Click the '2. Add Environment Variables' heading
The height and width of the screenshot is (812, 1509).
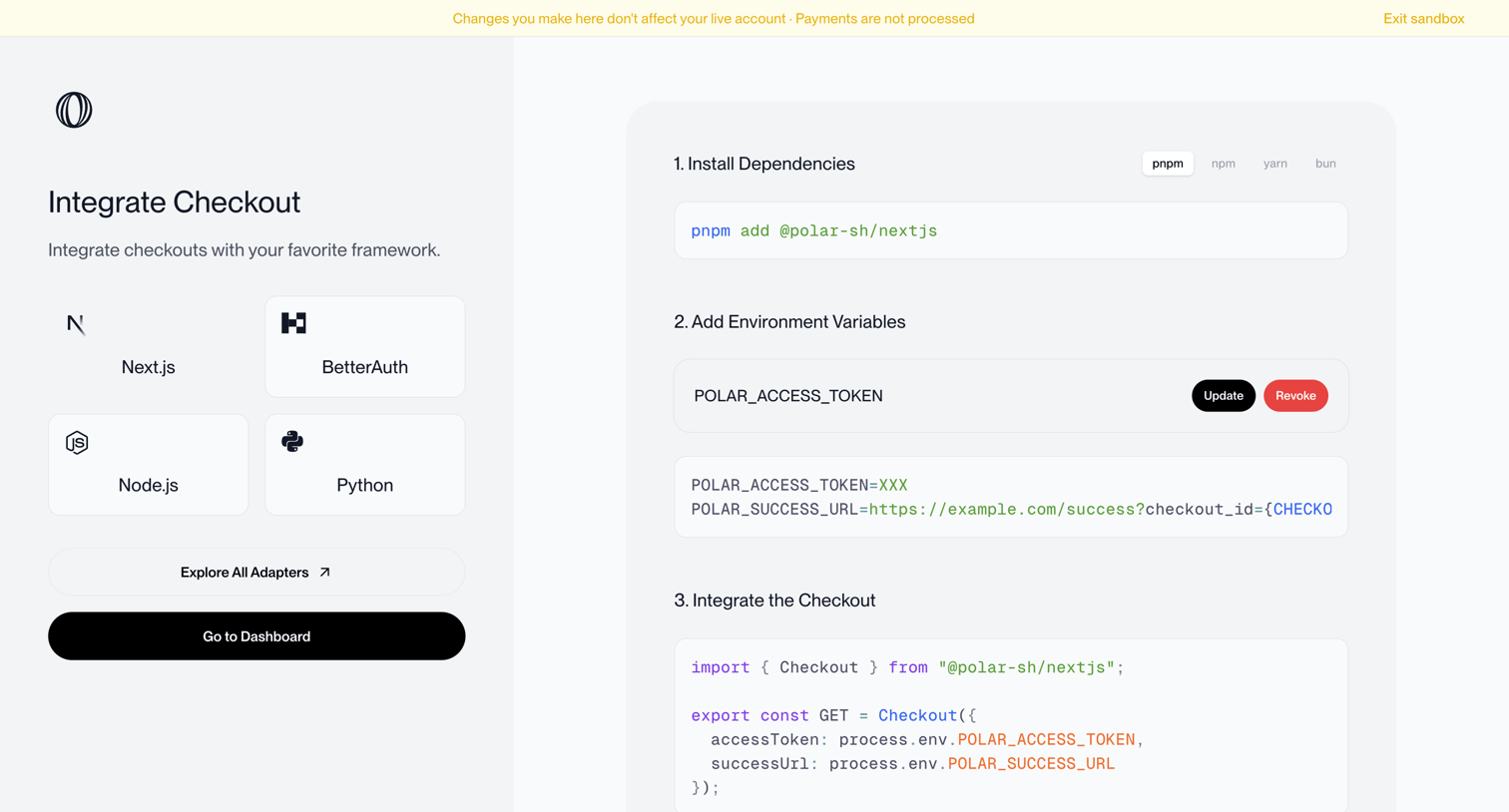click(x=789, y=322)
